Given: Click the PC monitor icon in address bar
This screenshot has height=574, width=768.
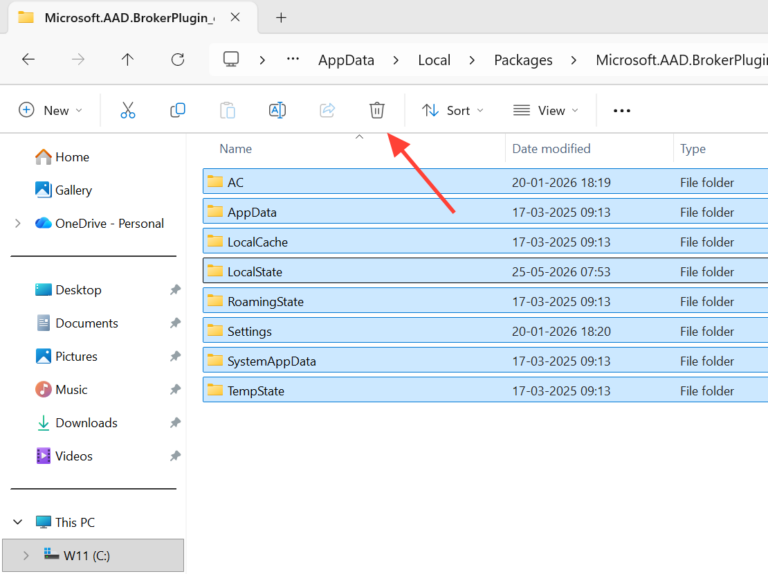Looking at the screenshot, I should point(231,59).
